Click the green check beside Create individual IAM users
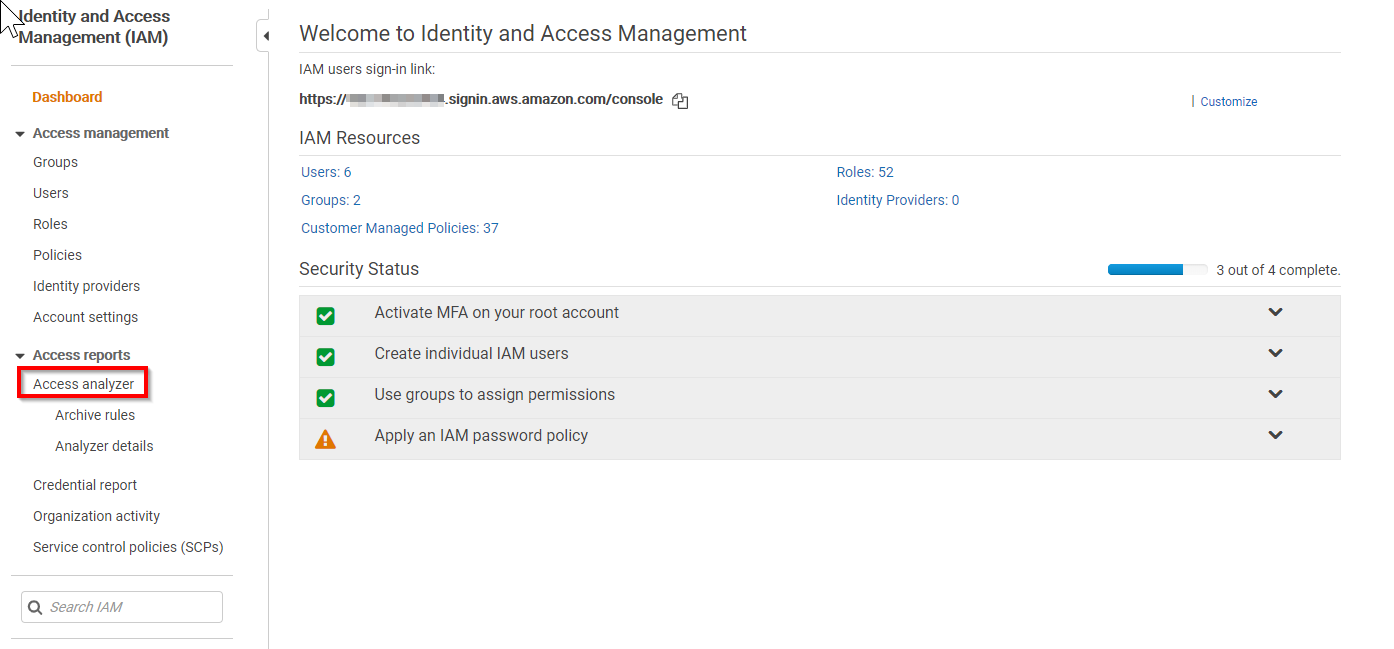Screen dimensions: 1394x649 click(x=325, y=357)
